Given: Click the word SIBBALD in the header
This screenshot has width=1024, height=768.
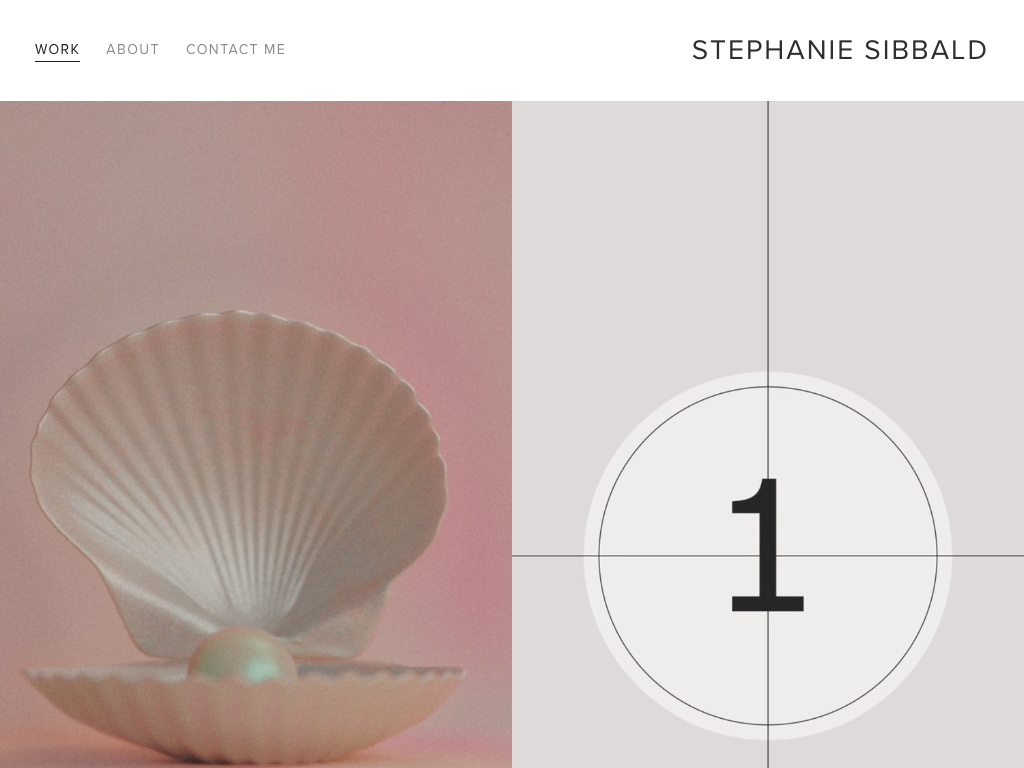Looking at the screenshot, I should [925, 50].
